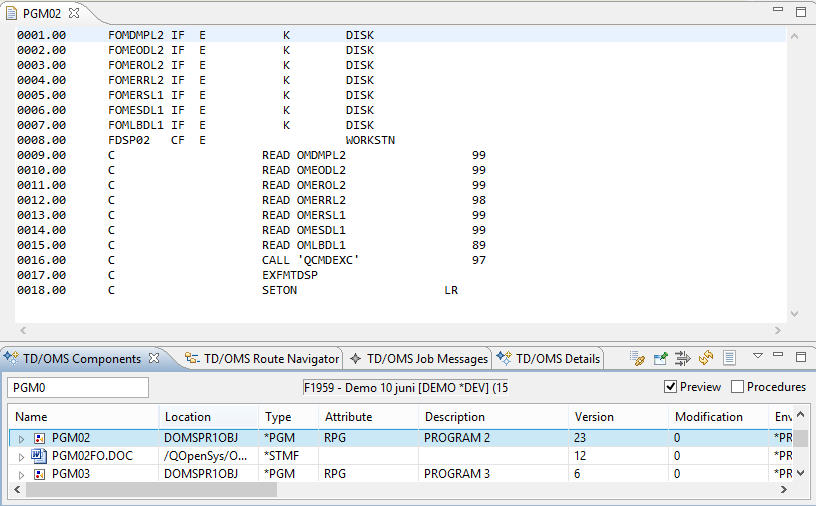Expand the PGM02 tree row
Screen dimensions: 816x506
(20, 438)
